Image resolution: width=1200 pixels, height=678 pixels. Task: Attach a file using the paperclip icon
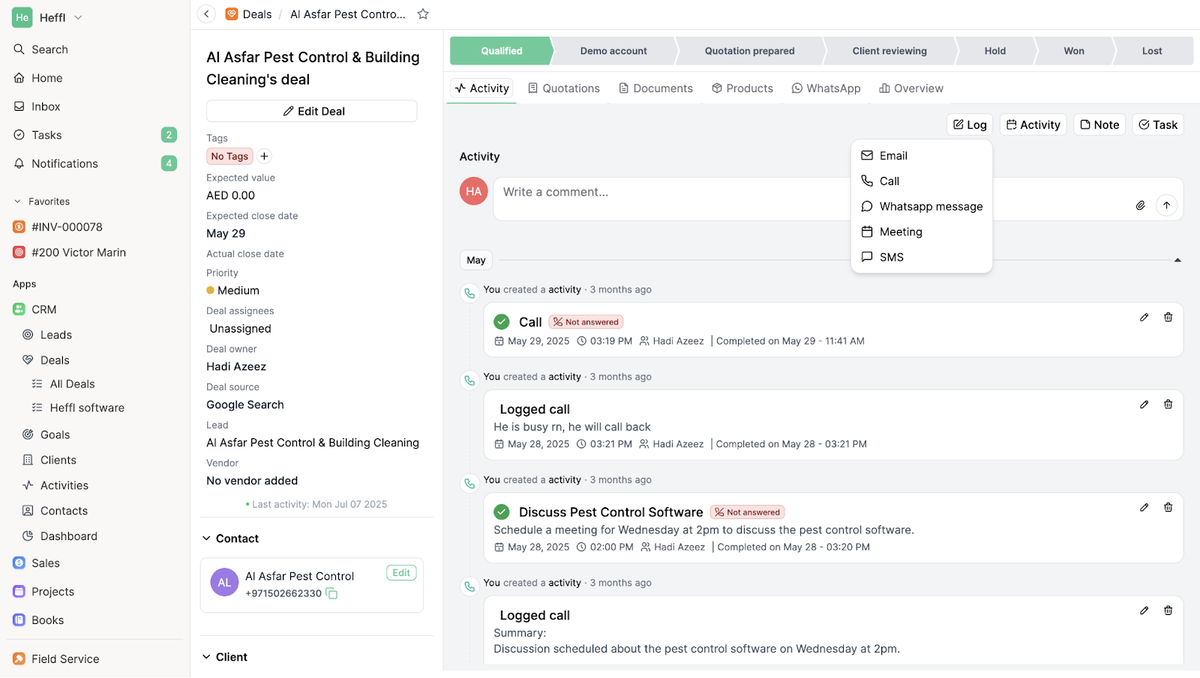1140,204
